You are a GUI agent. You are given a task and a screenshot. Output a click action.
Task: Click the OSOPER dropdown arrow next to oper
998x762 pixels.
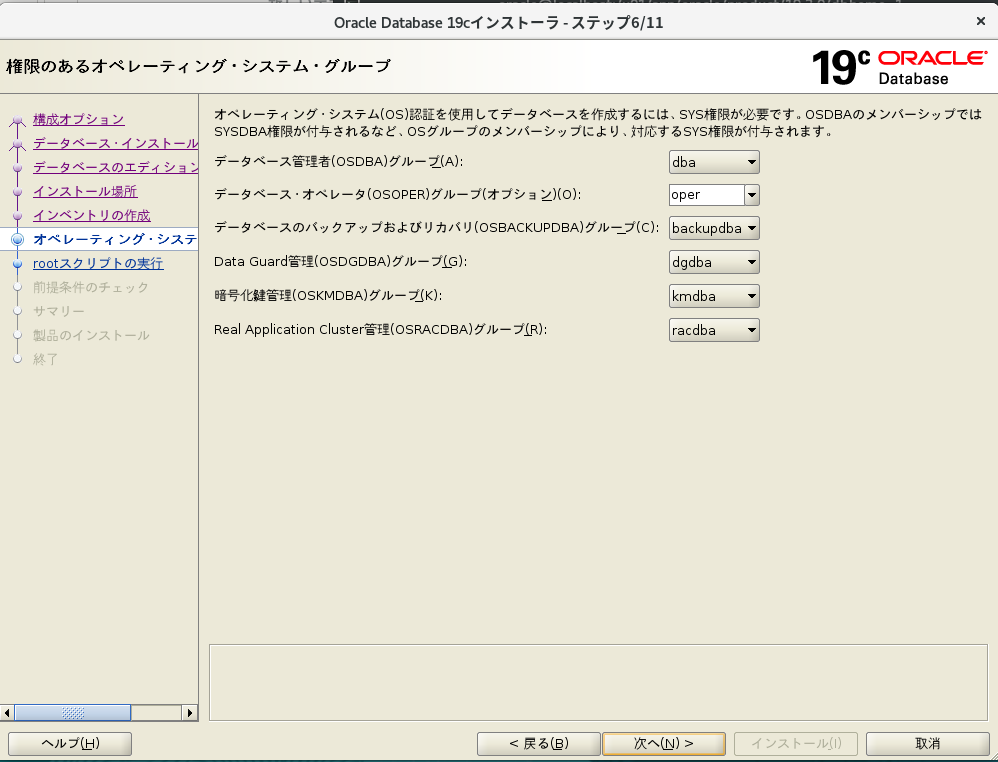pos(752,195)
